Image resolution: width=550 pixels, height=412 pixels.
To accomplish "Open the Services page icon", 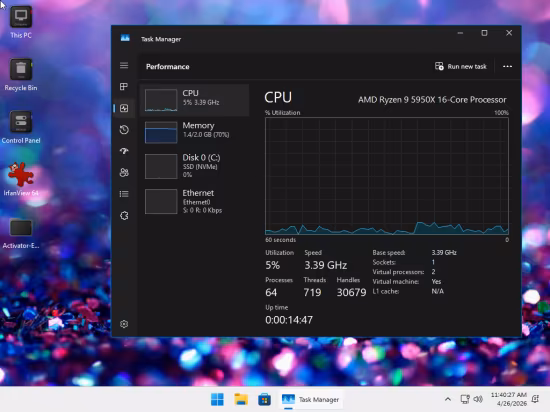I will coord(124,216).
